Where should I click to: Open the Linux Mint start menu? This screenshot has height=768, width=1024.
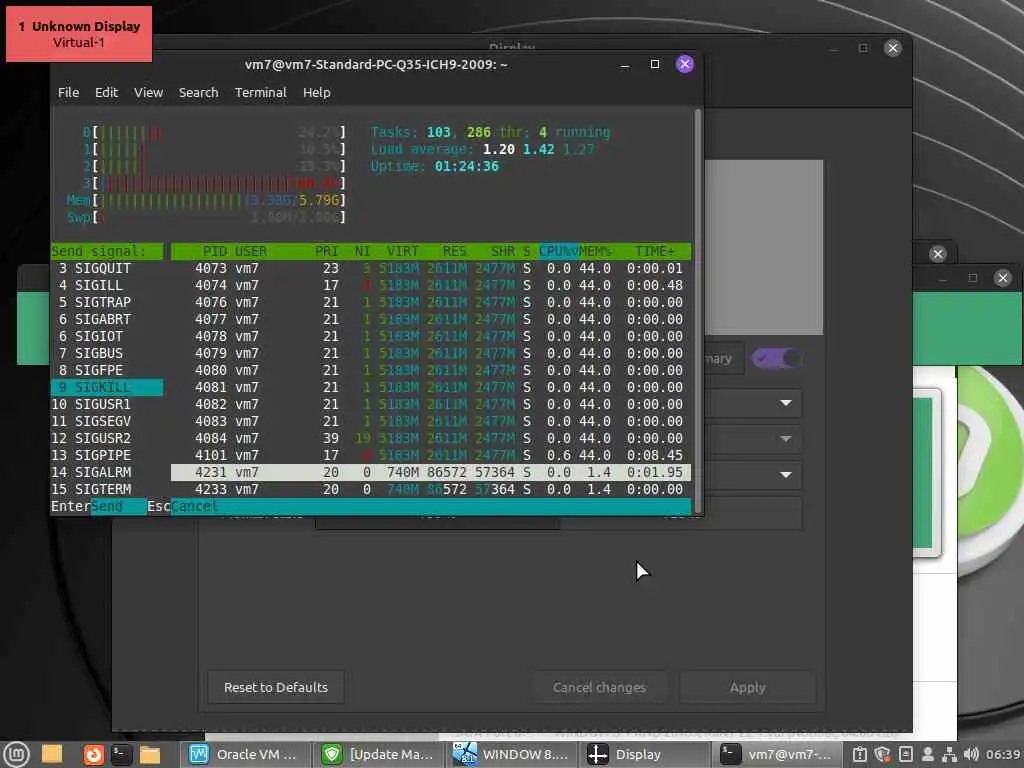click(16, 754)
